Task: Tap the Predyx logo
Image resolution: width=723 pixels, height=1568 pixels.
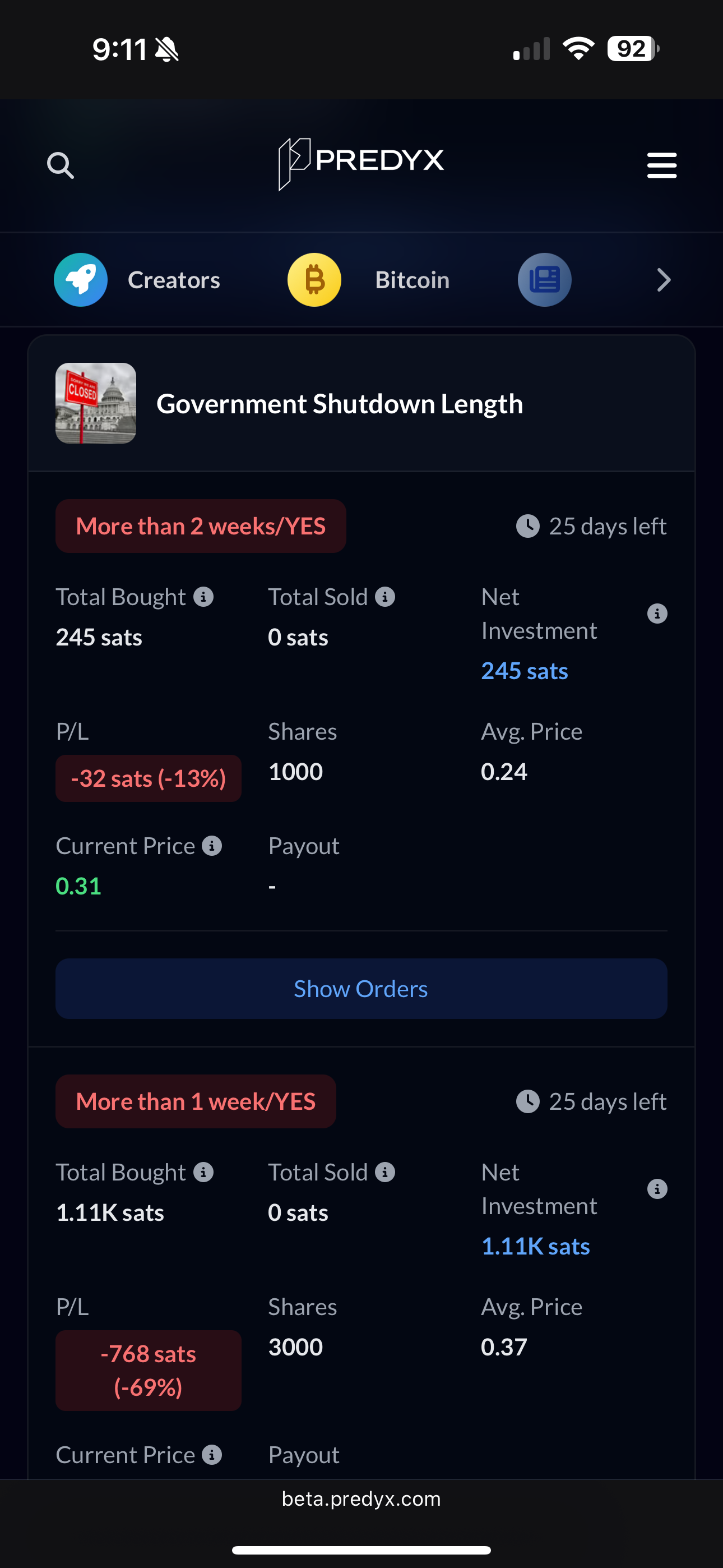Action: (361, 163)
